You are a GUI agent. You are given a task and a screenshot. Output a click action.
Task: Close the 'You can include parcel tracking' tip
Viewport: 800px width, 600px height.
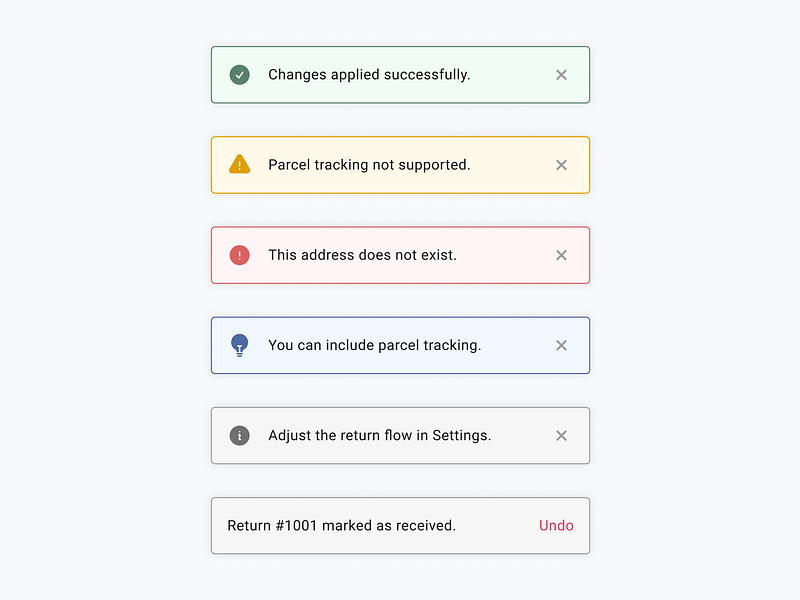[561, 345]
